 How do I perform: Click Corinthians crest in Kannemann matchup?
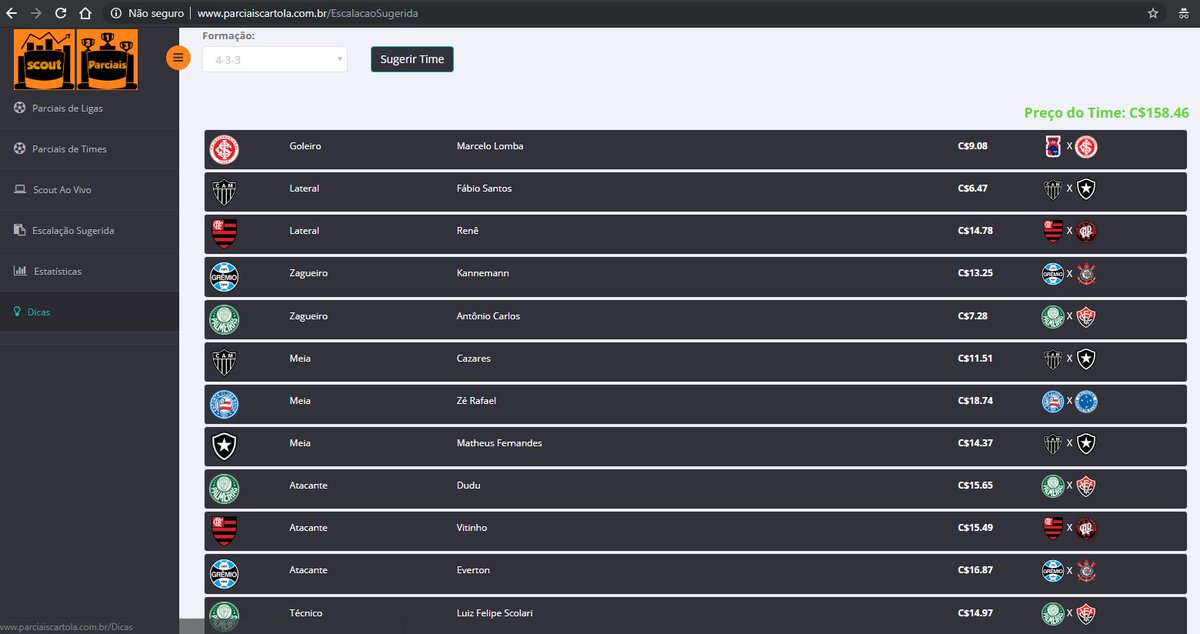point(1086,274)
